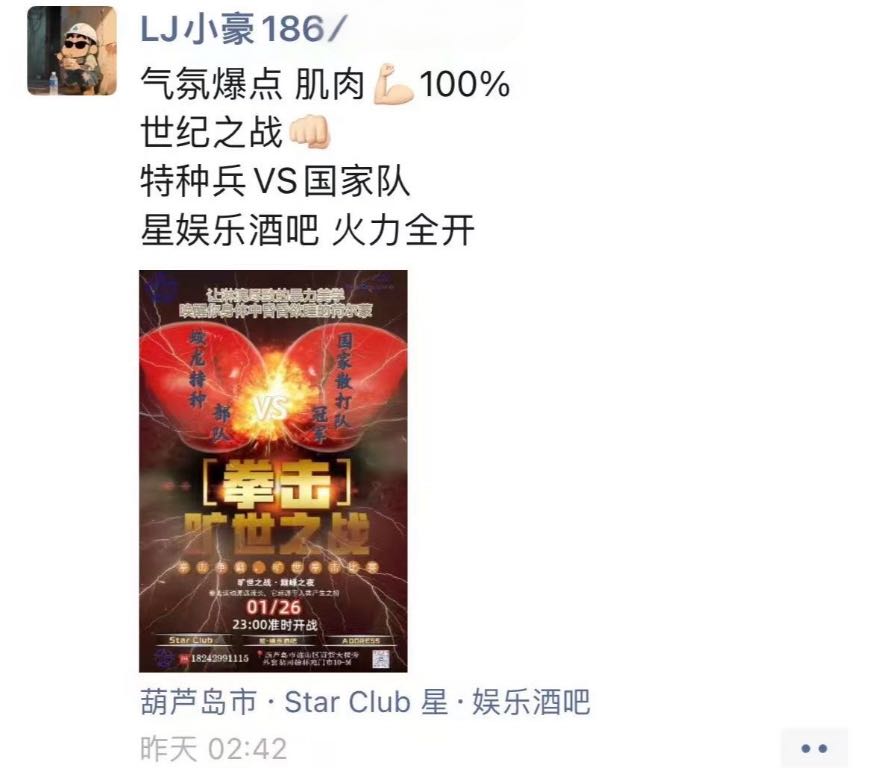This screenshot has height=768, width=879.
Task: Click the flexed biceps emoji
Action: pos(393,84)
